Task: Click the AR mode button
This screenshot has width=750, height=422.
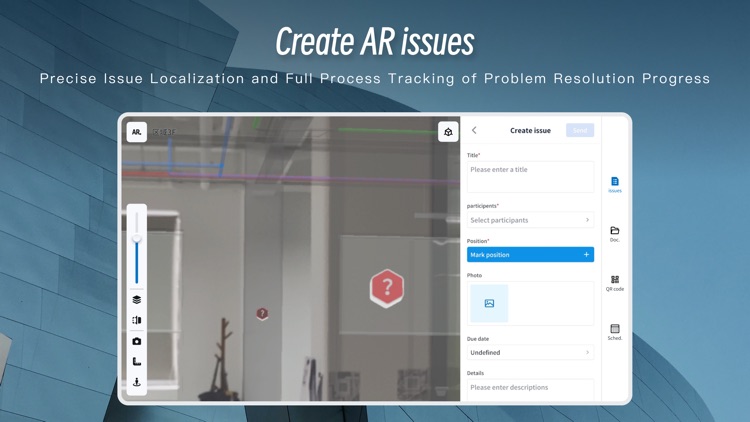Action: click(x=136, y=132)
